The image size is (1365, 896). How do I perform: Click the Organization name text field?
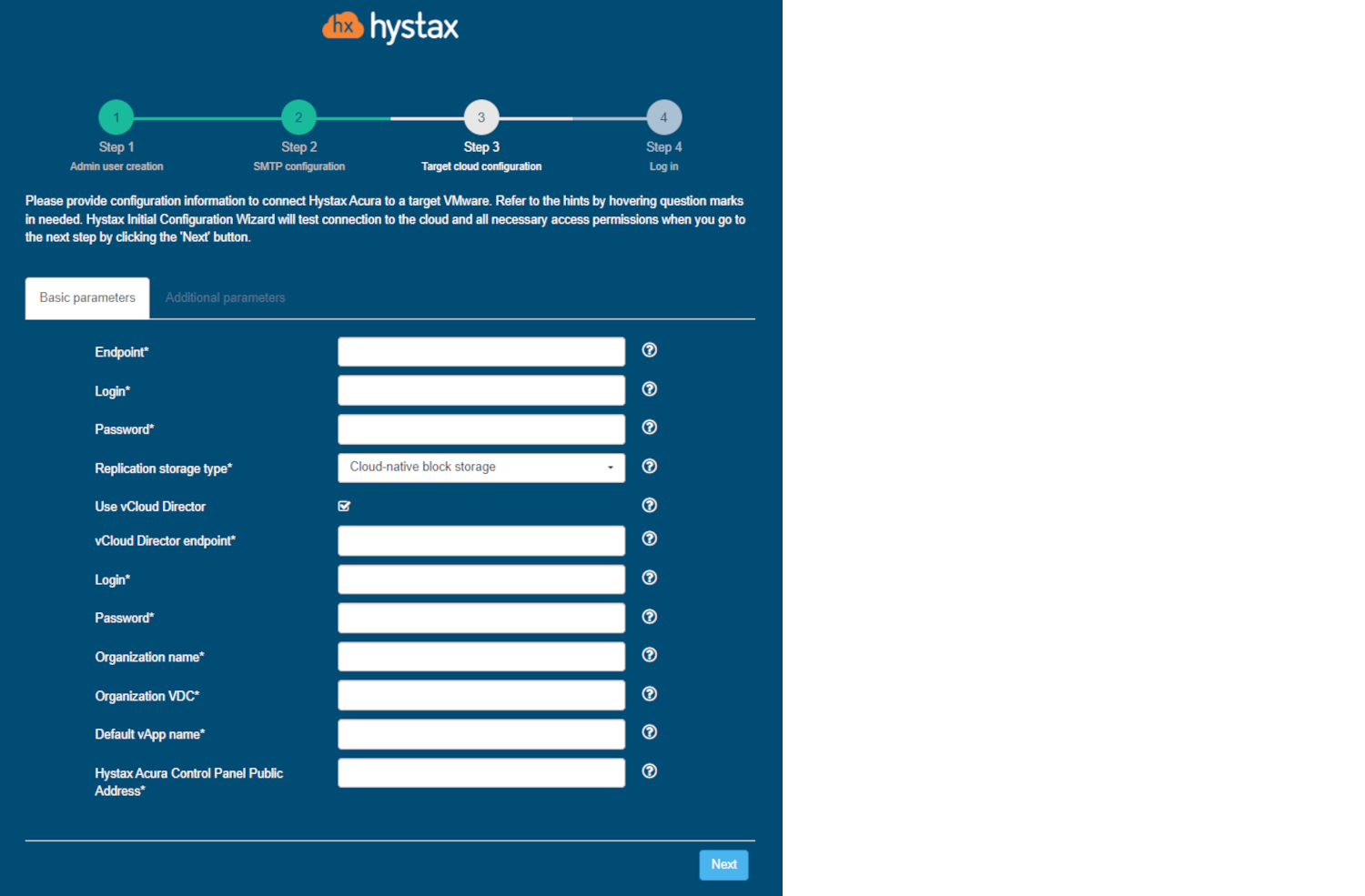(480, 657)
